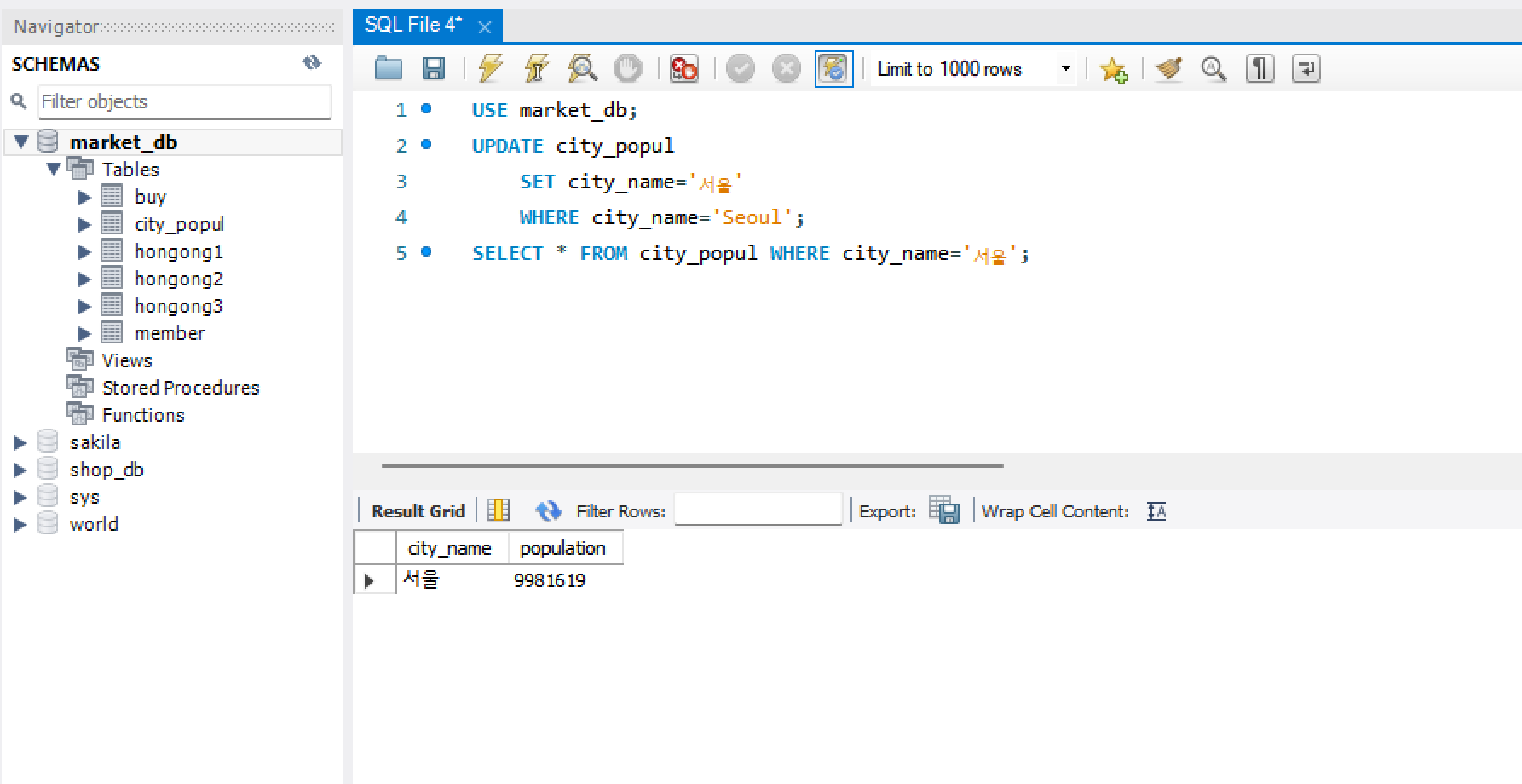Save the script with the floppy disk icon
The image size is (1522, 784).
click(434, 68)
